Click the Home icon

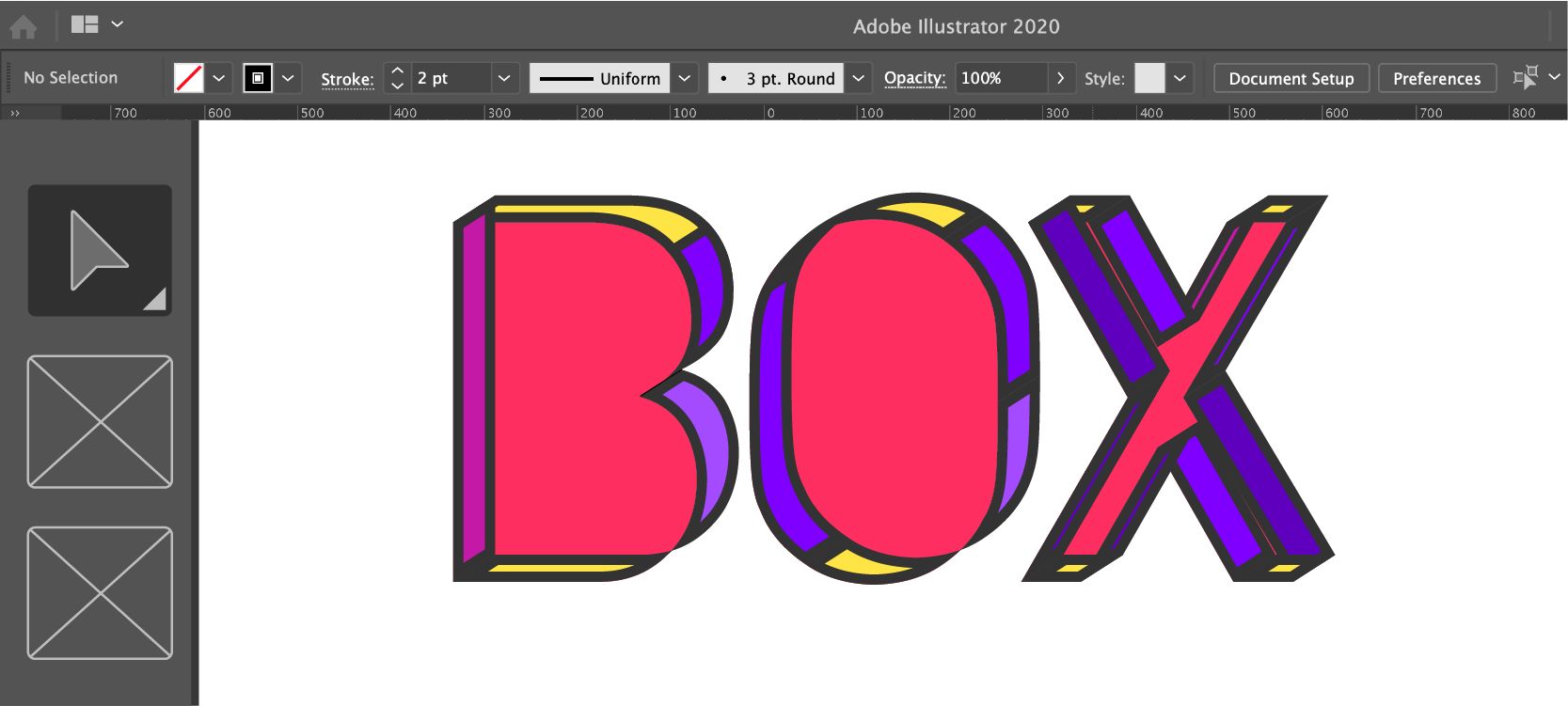[x=23, y=26]
